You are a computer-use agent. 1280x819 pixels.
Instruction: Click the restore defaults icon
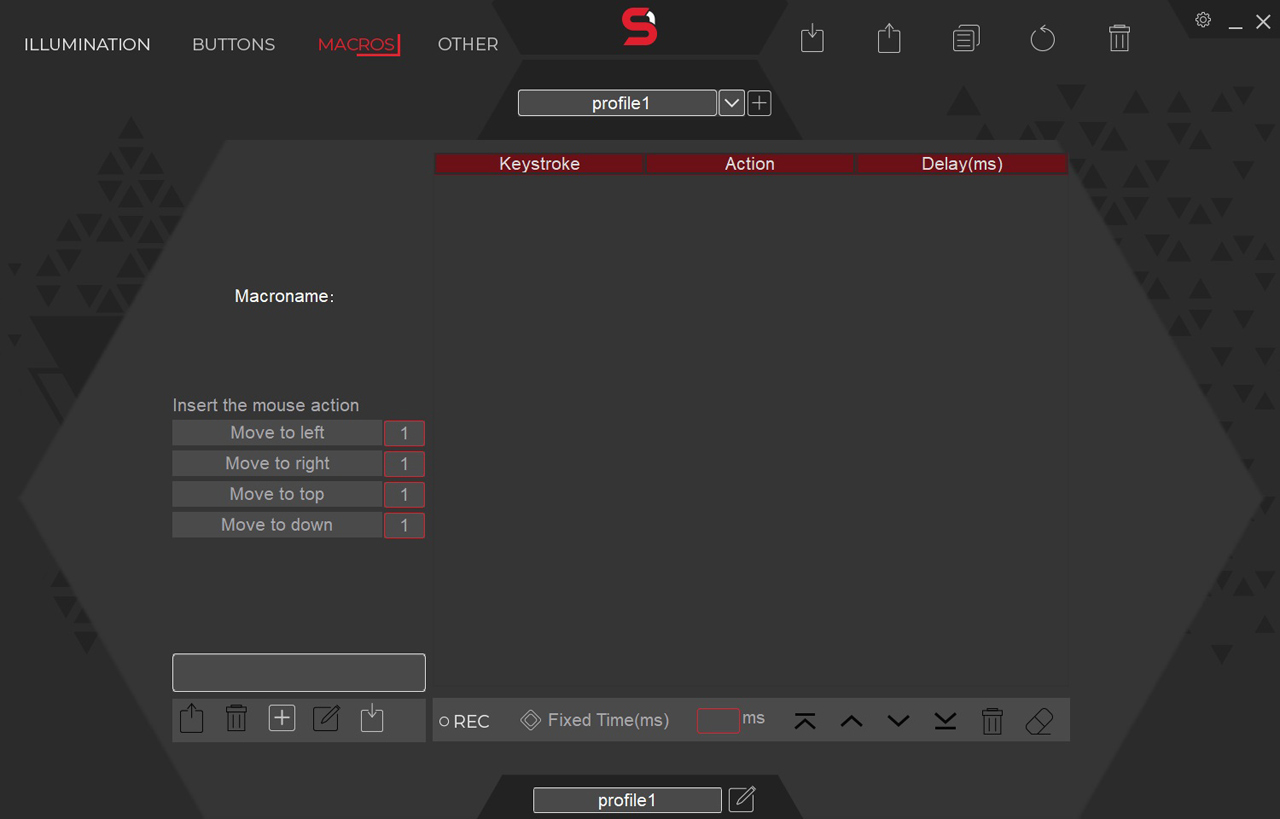coord(1043,38)
